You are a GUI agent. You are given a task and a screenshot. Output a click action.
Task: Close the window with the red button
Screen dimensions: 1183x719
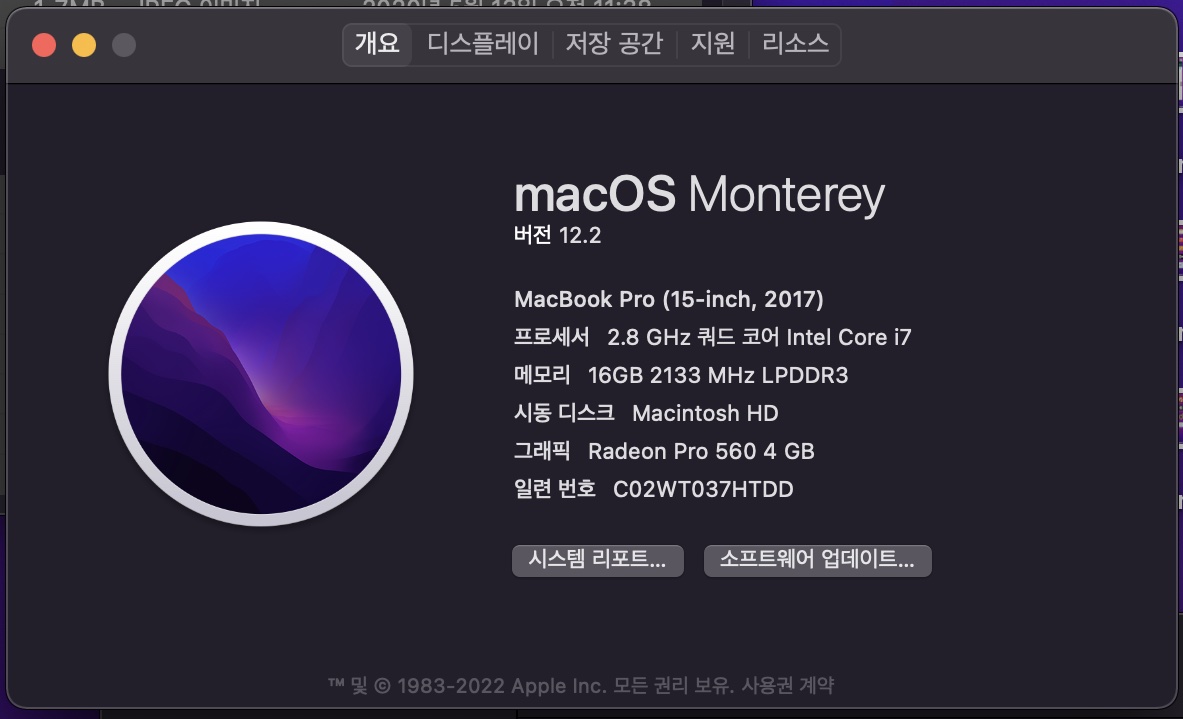[44, 45]
